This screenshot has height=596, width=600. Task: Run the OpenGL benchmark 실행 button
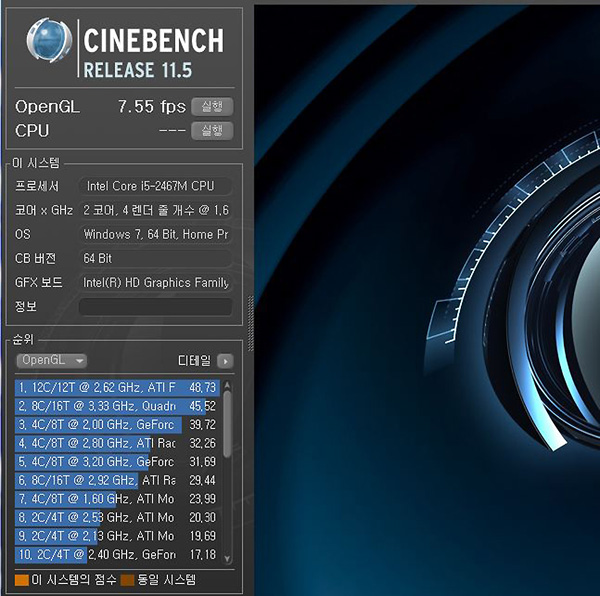212,106
